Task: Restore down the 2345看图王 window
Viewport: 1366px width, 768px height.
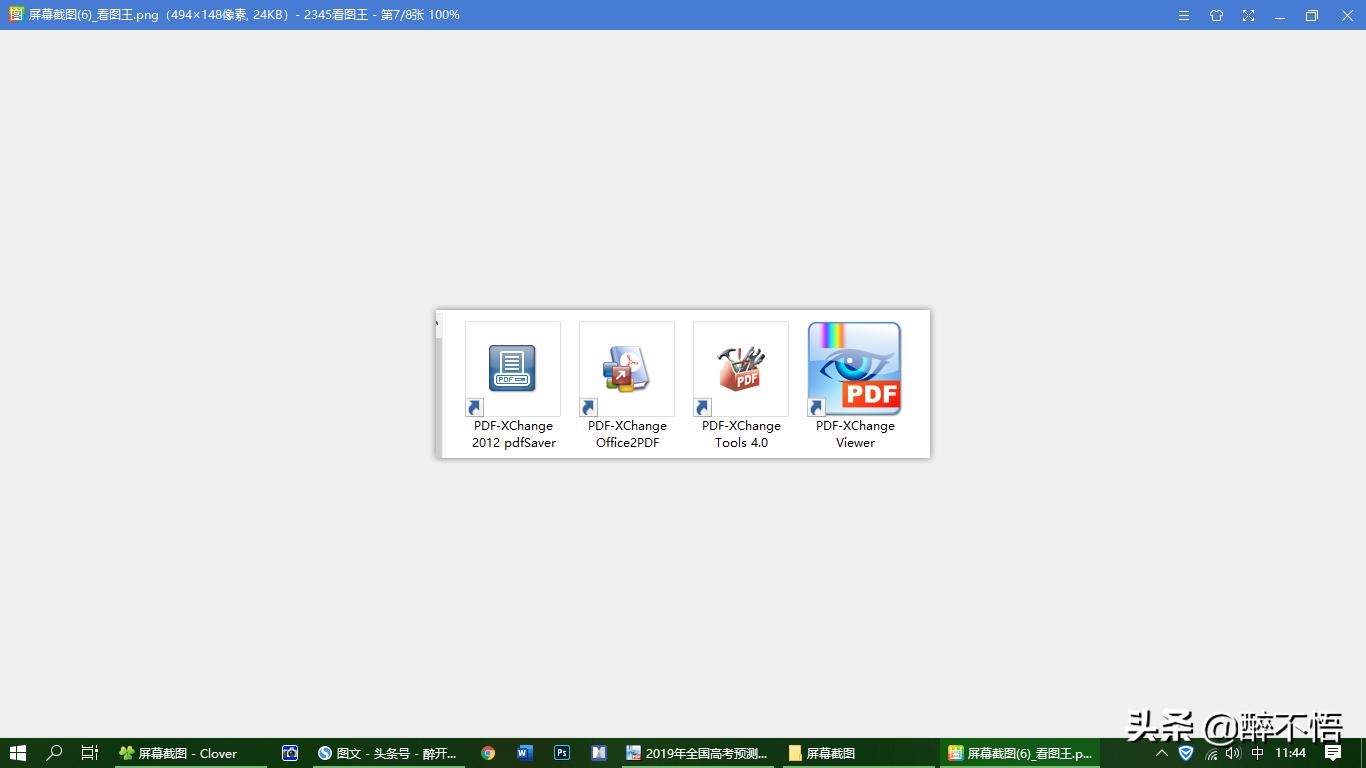Action: 1312,15
